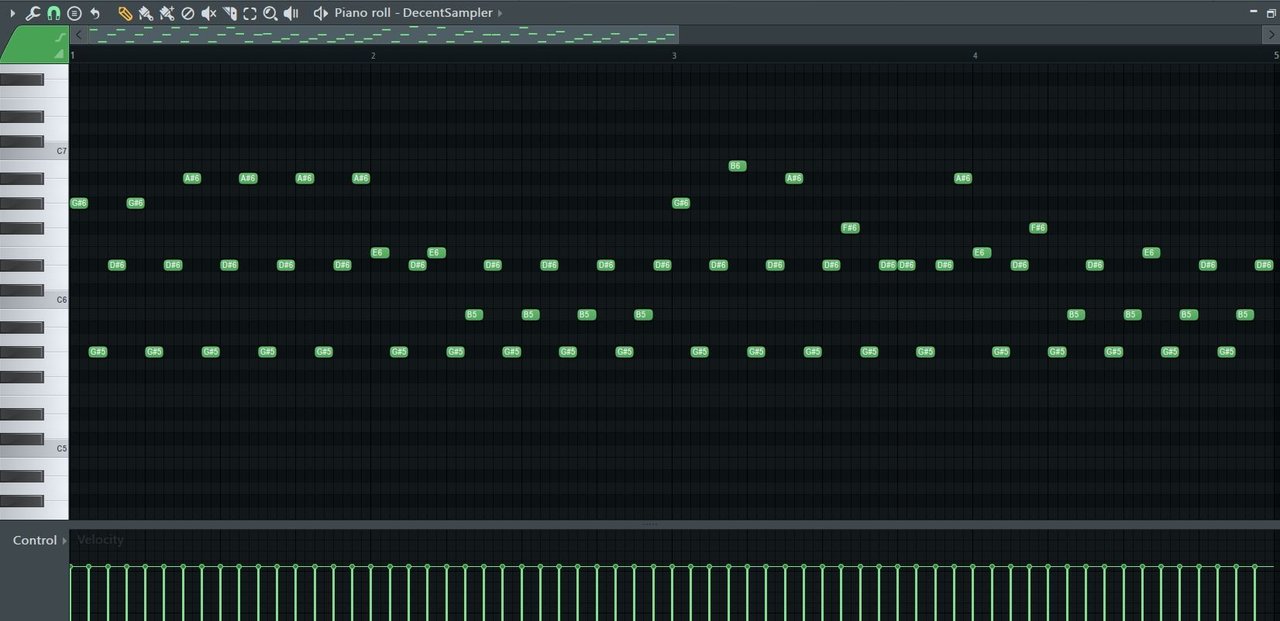
Task: Click bar marker 3 in the timeline
Action: 674,55
